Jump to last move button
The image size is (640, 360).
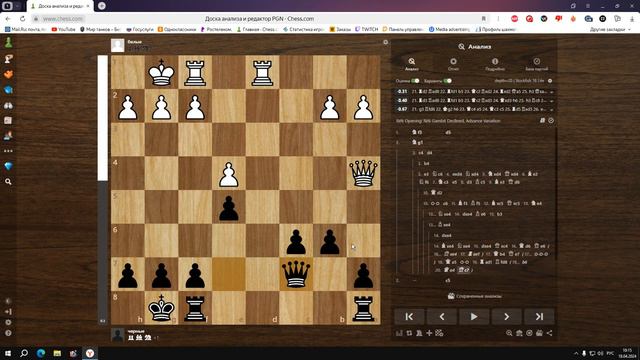tap(539, 316)
